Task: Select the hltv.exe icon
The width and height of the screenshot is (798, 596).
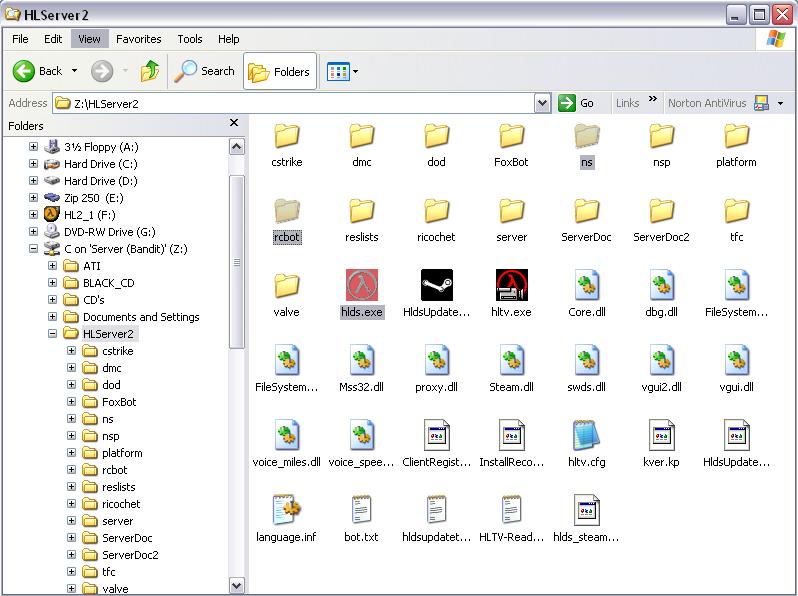Action: click(511, 285)
